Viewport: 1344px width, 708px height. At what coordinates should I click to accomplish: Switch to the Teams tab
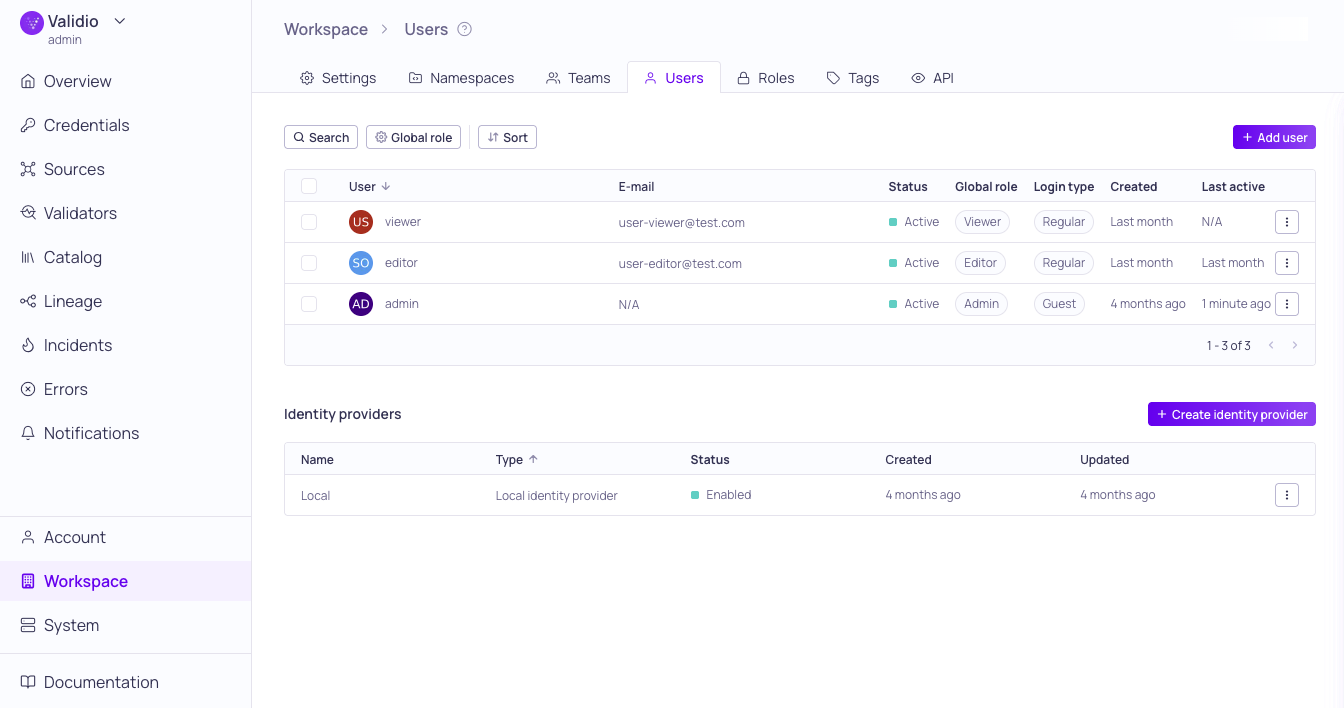pyautogui.click(x=578, y=78)
